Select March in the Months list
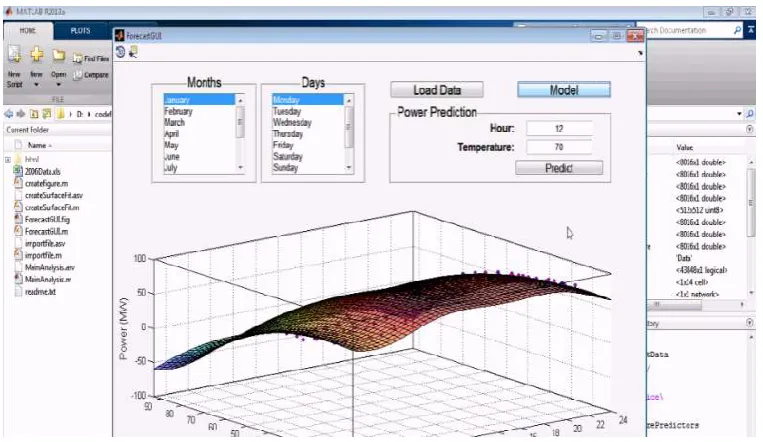This screenshot has width=763, height=442. 200,122
